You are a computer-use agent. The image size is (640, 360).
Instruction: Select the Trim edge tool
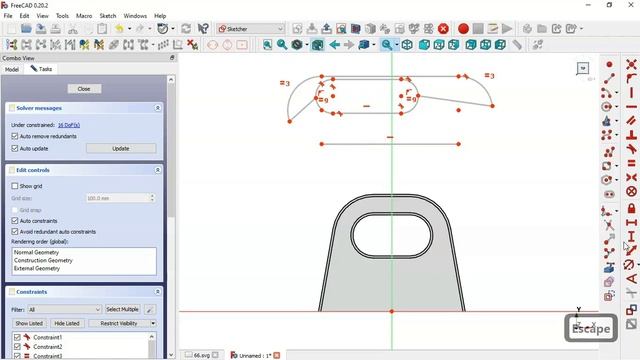609,225
